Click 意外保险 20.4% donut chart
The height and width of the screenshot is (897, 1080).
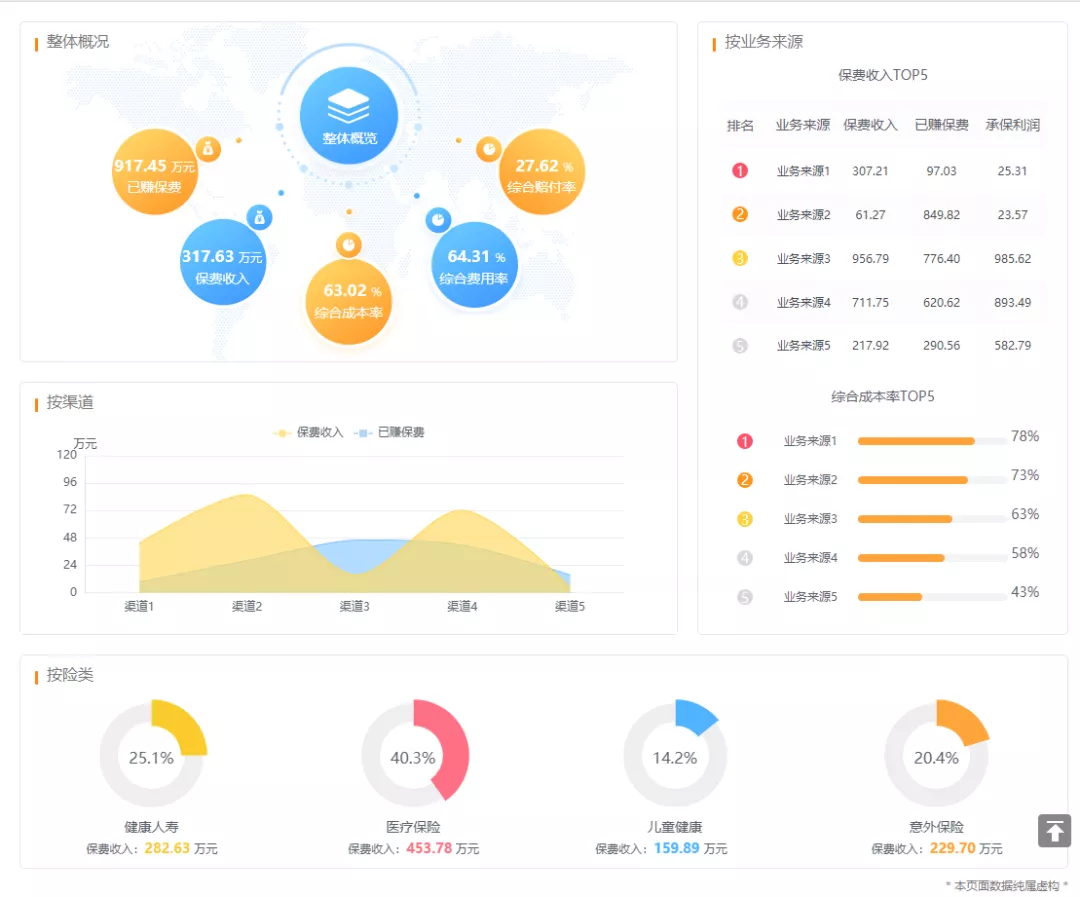click(x=937, y=754)
